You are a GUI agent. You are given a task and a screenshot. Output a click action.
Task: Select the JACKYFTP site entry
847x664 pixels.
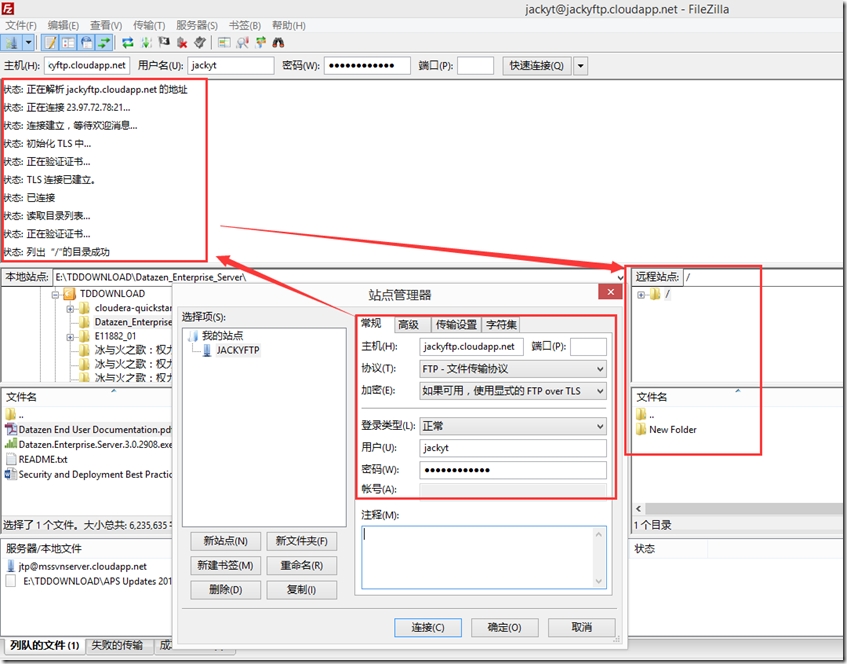pyautogui.click(x=238, y=350)
